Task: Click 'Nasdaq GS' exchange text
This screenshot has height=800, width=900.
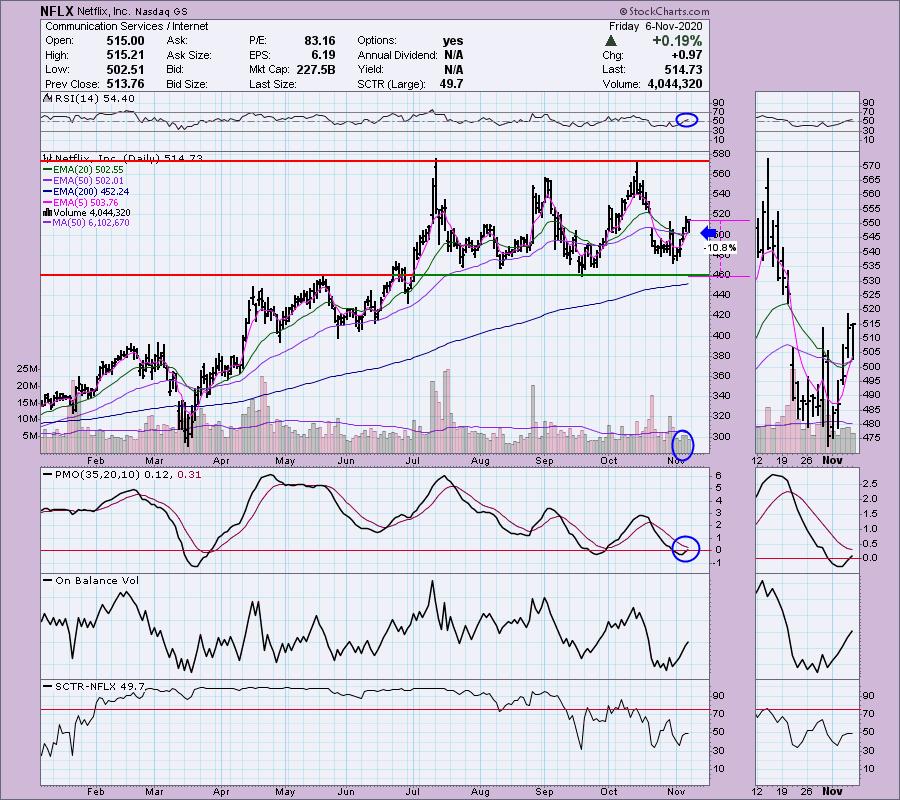Action: coord(161,11)
